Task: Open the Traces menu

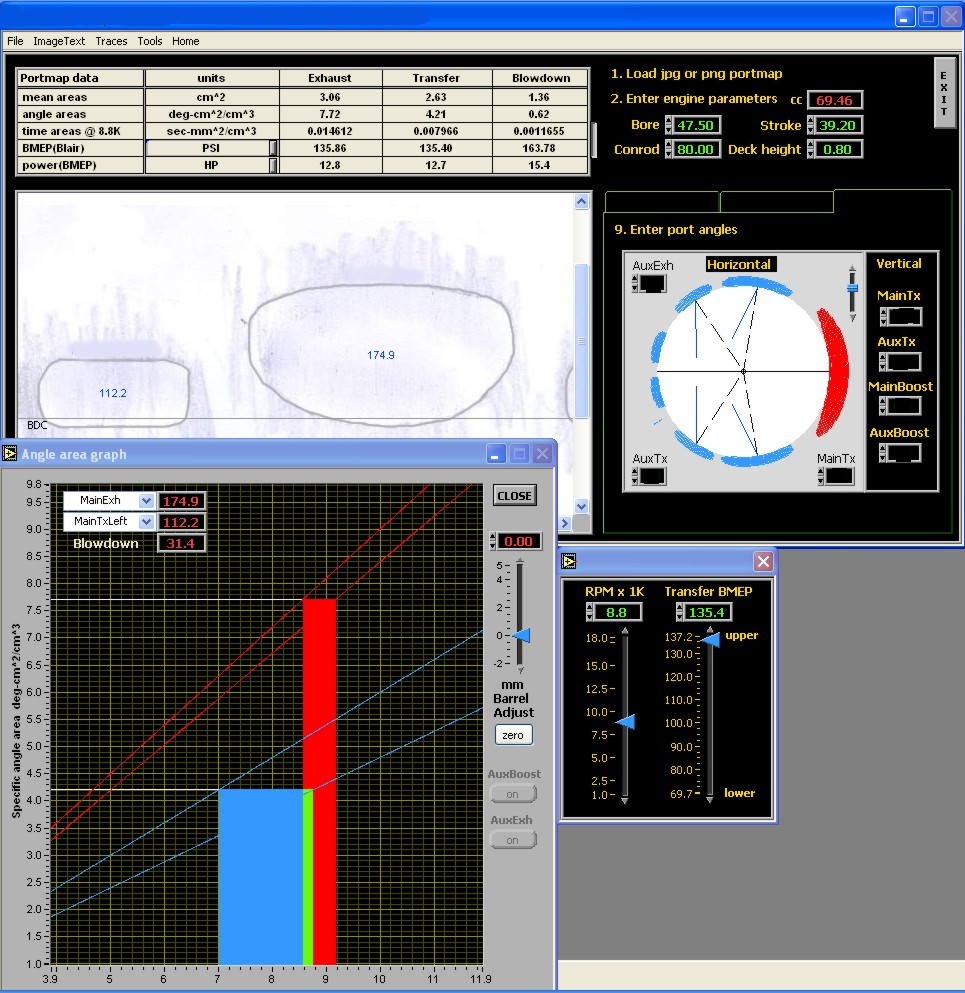Action: click(111, 41)
